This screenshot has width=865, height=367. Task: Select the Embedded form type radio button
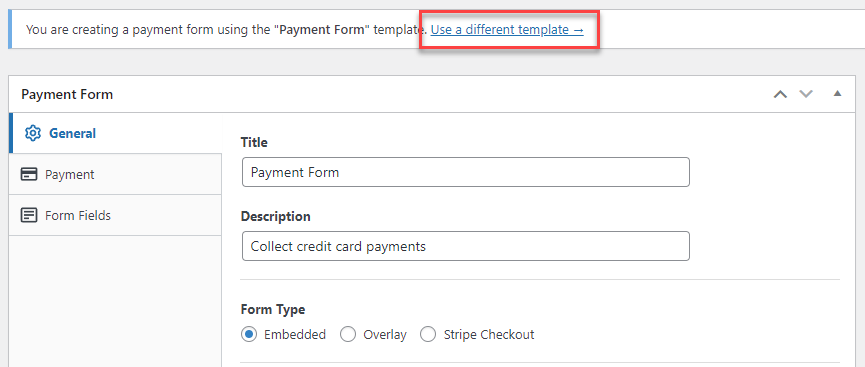tap(249, 334)
